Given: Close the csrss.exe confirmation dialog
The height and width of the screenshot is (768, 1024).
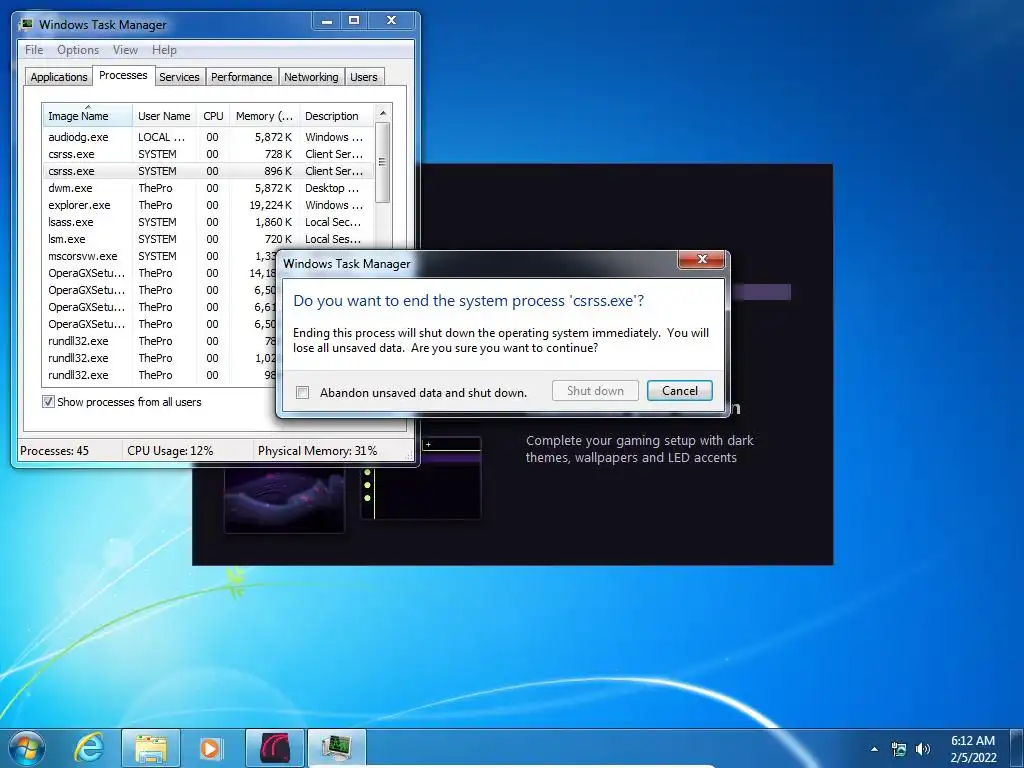Looking at the screenshot, I should pos(702,259).
